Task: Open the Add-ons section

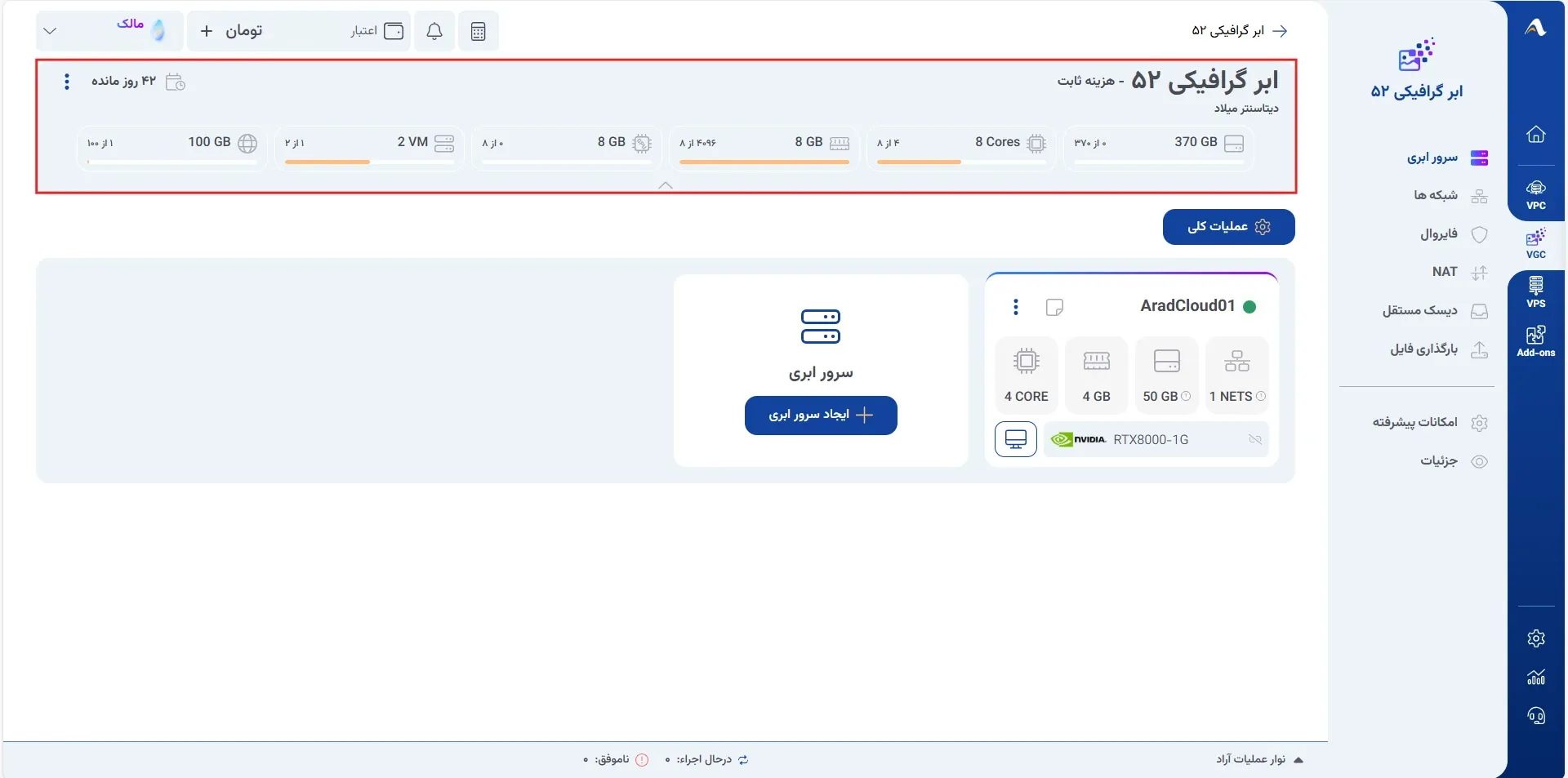Action: pos(1536,341)
